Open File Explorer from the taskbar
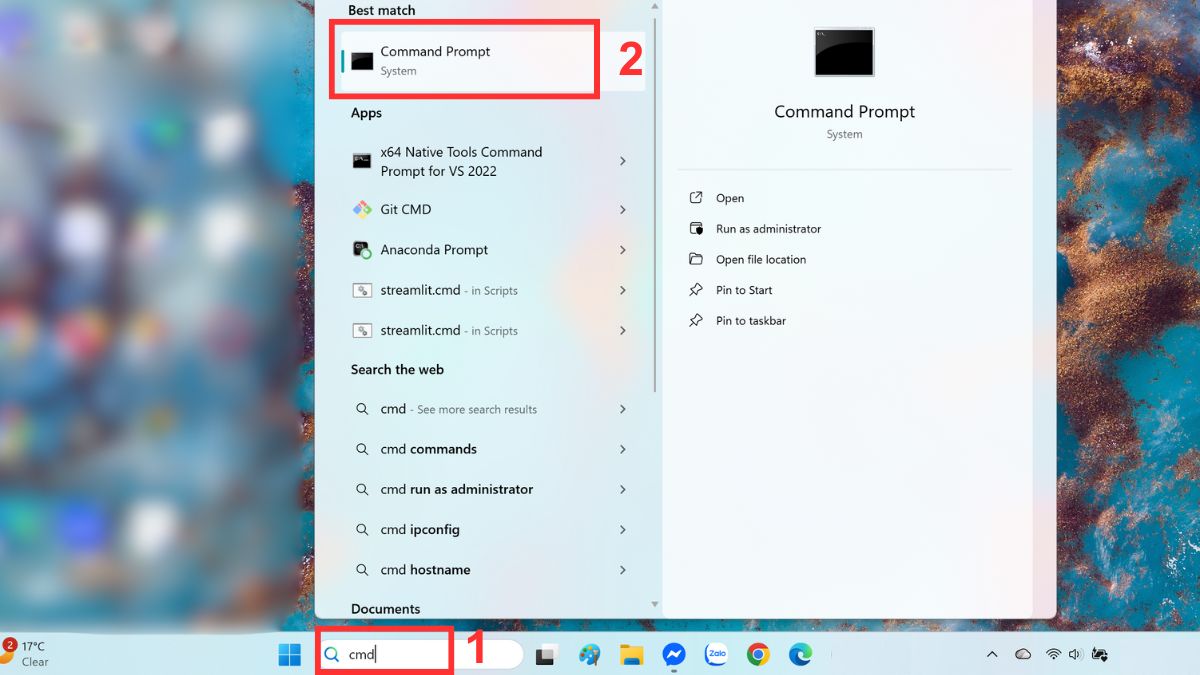Viewport: 1200px width, 675px height. pyautogui.click(x=631, y=655)
